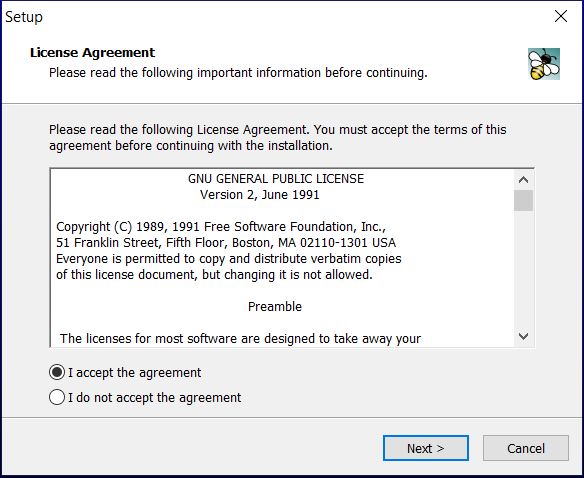The width and height of the screenshot is (584, 478).
Task: Click the 'Setup' window title bar text
Action: [x=24, y=17]
